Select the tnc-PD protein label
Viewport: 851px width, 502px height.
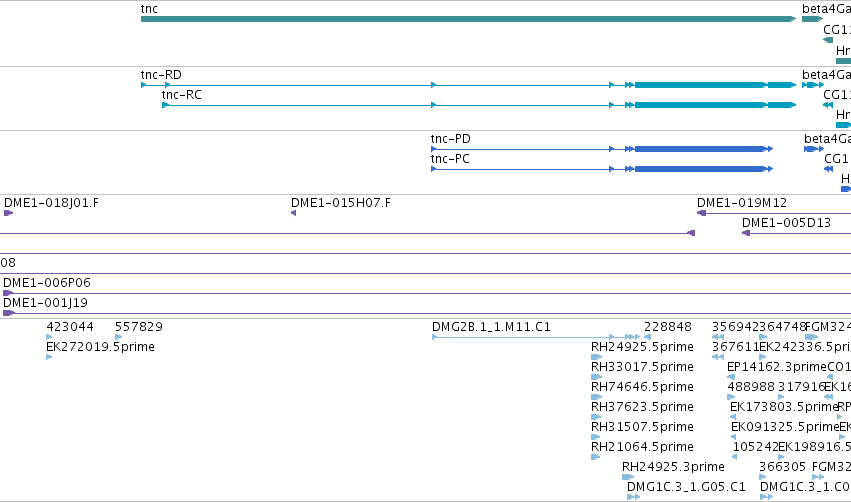450,139
